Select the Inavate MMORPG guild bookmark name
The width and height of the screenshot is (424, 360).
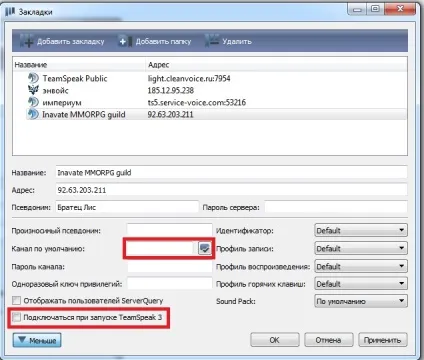[x=84, y=114]
